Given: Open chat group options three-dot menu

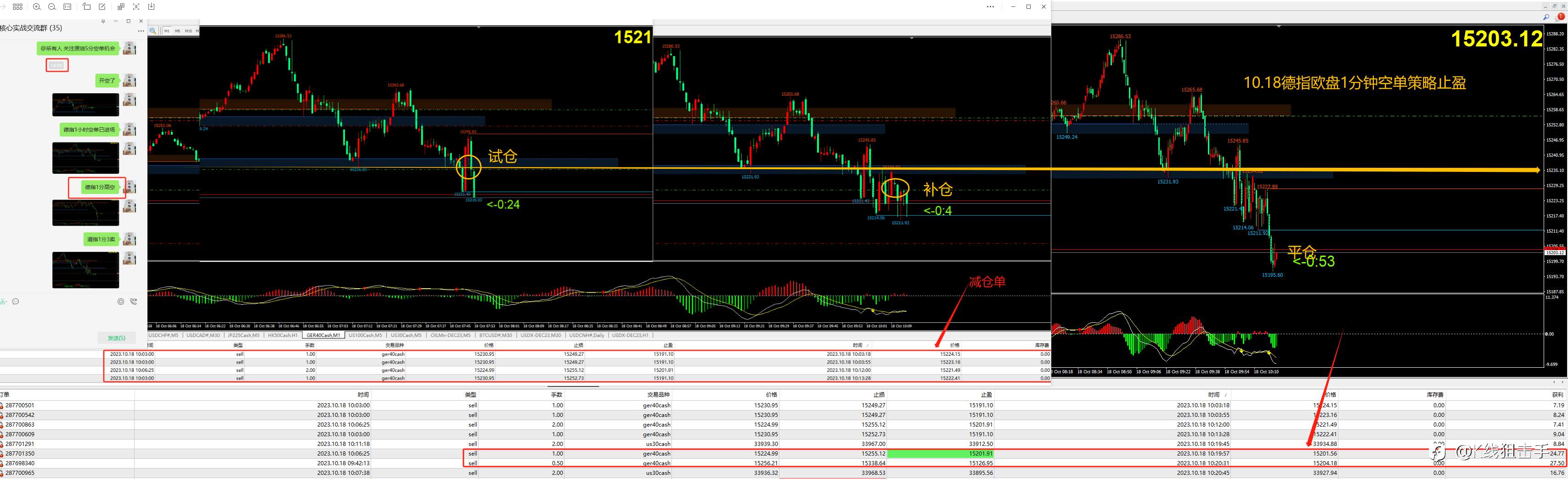Looking at the screenshot, I should click(x=141, y=30).
